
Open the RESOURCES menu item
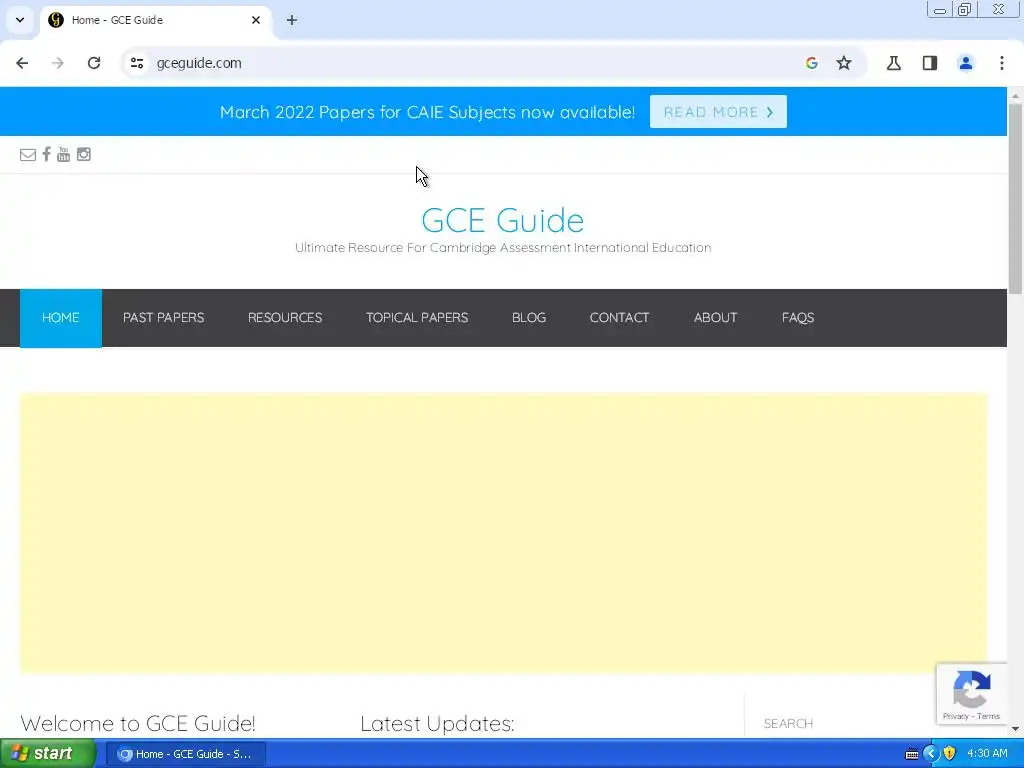(x=285, y=318)
